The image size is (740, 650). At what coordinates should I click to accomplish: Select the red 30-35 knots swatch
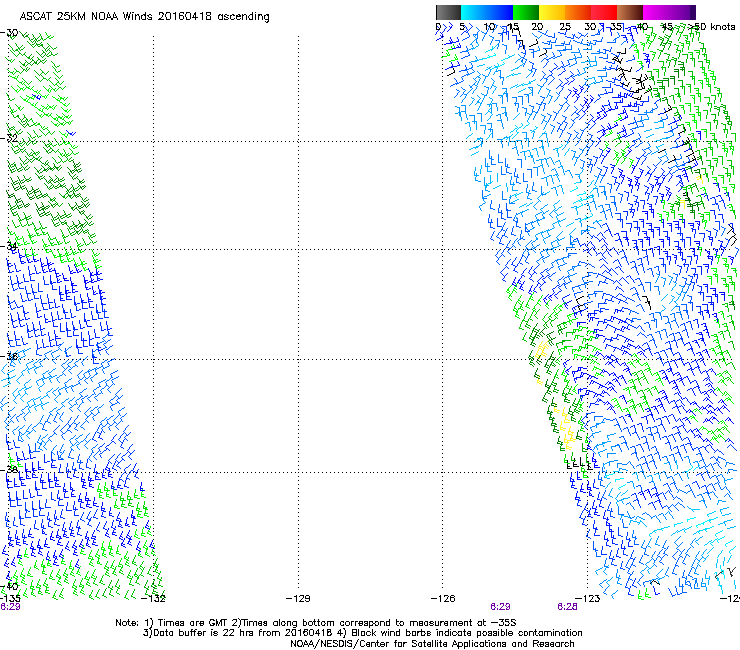604,12
